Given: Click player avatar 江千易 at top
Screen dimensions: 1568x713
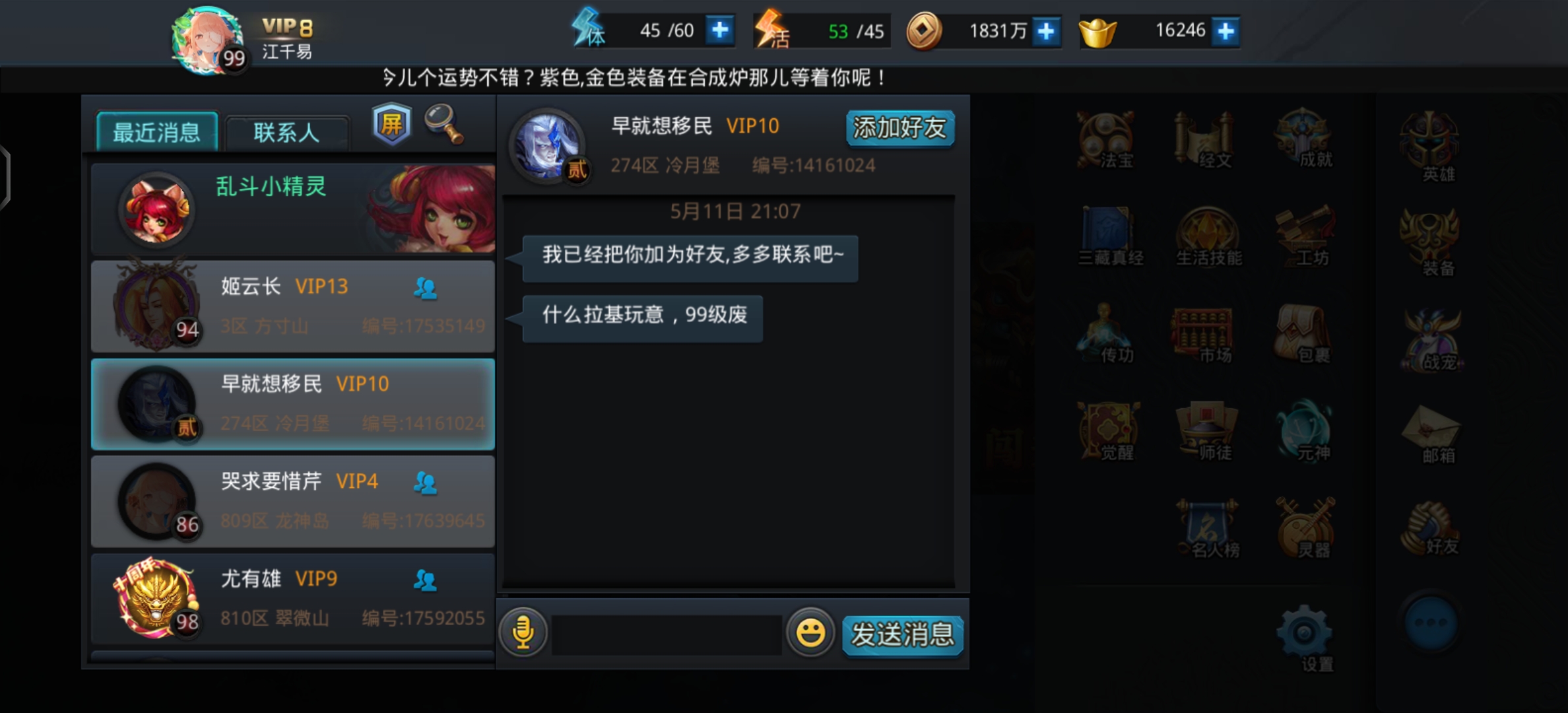Looking at the screenshot, I should (207, 41).
